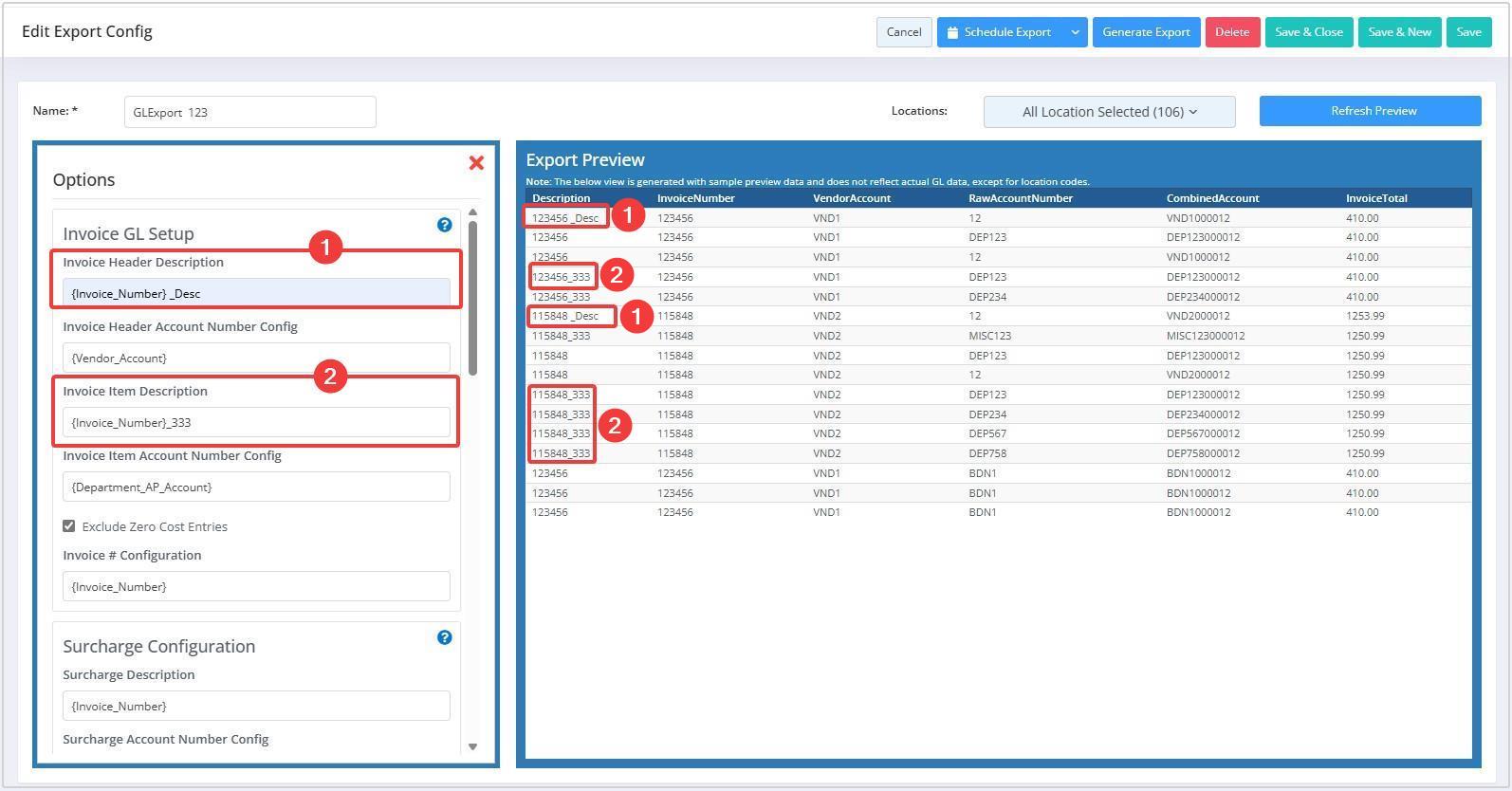Click the red Delete button
The image size is (1512, 791).
tap(1232, 32)
